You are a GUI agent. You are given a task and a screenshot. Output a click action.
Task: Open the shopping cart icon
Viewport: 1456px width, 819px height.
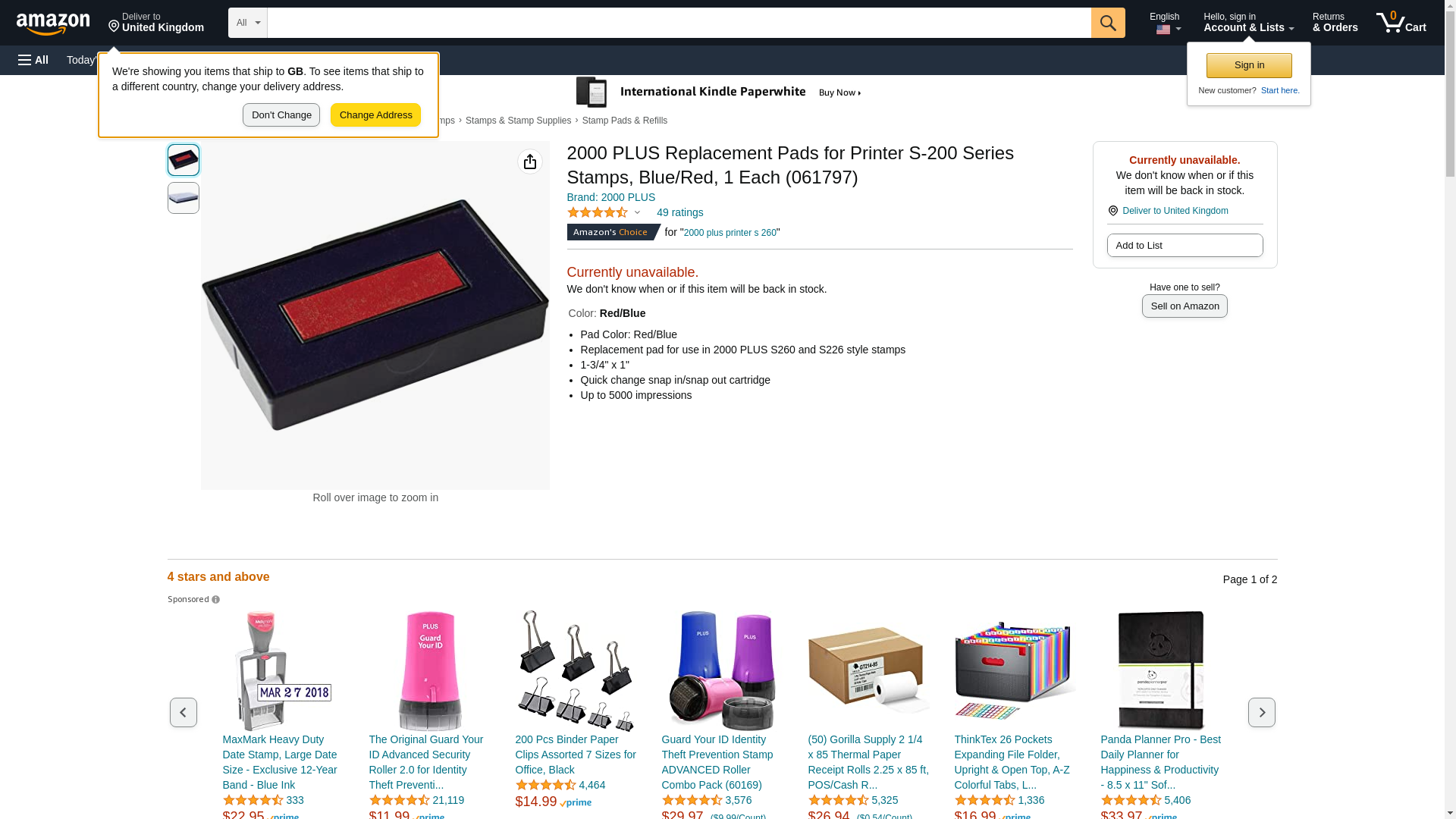pos(1401,23)
